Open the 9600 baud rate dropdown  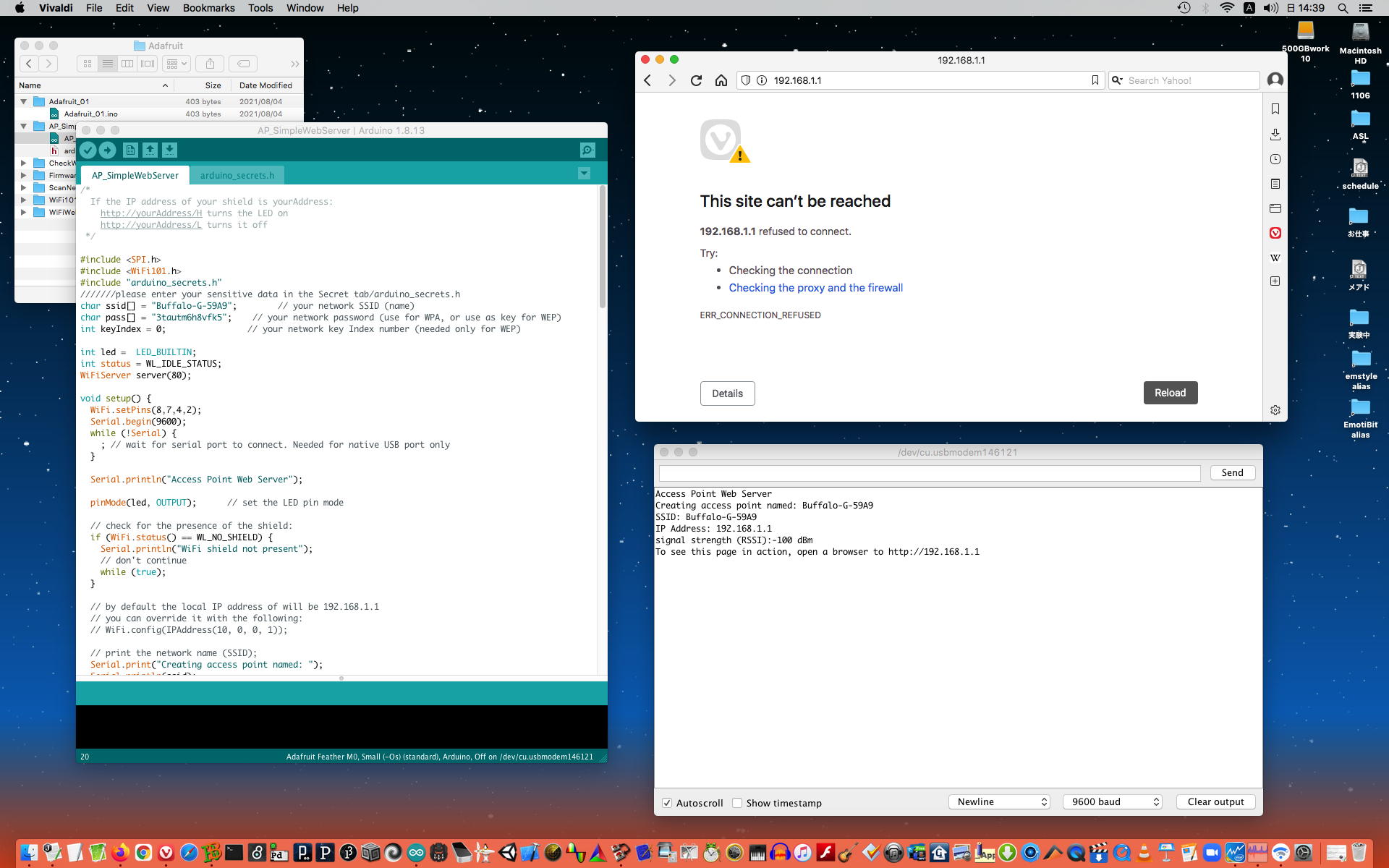(x=1112, y=801)
